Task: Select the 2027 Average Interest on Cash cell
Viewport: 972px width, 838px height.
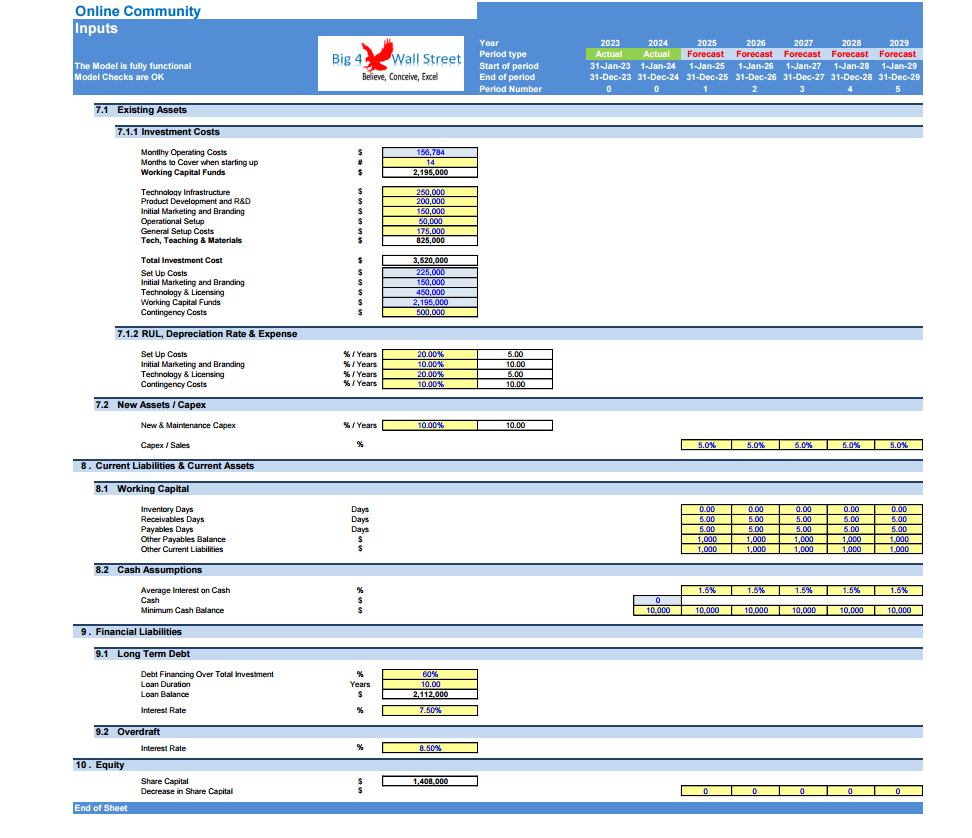Action: (803, 591)
